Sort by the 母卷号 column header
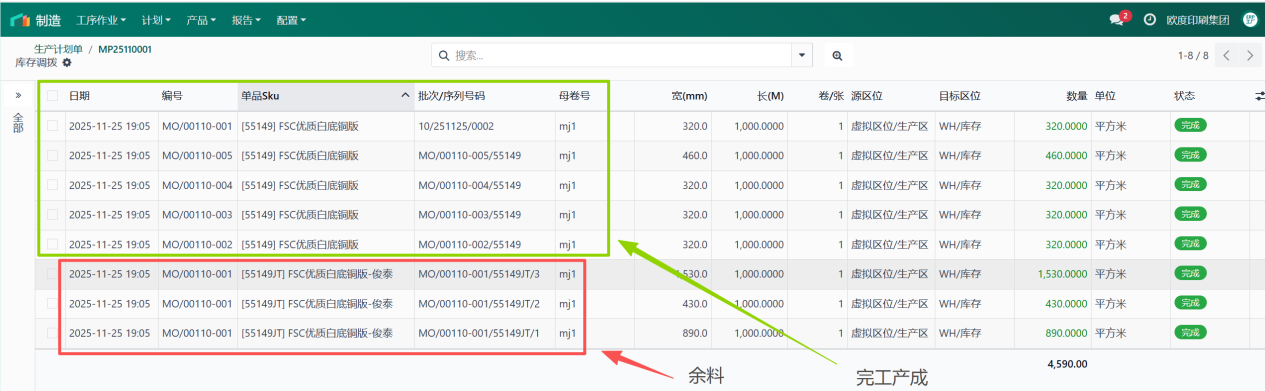 click(594, 96)
